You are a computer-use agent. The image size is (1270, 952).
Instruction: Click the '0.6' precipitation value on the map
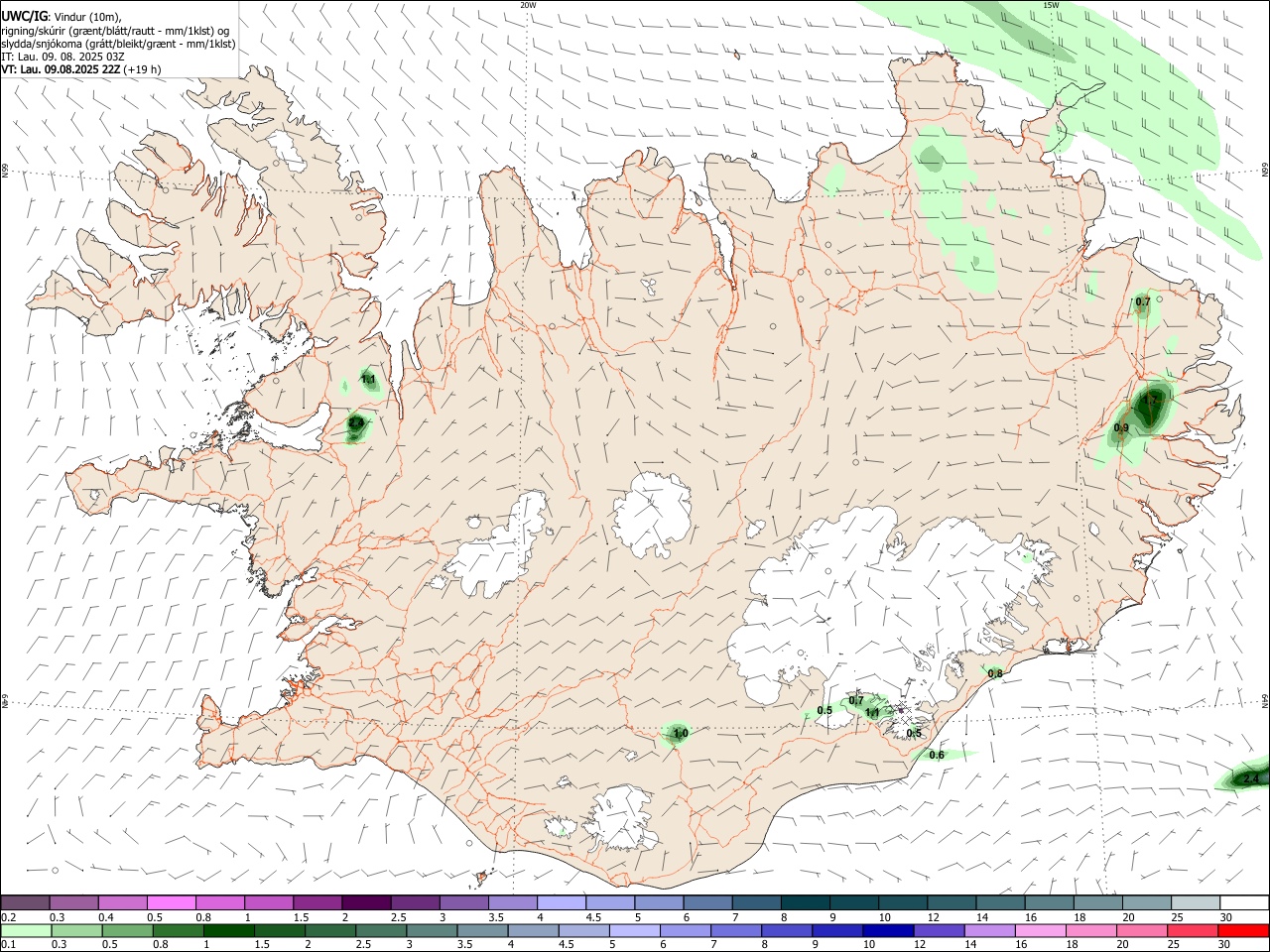pos(937,756)
